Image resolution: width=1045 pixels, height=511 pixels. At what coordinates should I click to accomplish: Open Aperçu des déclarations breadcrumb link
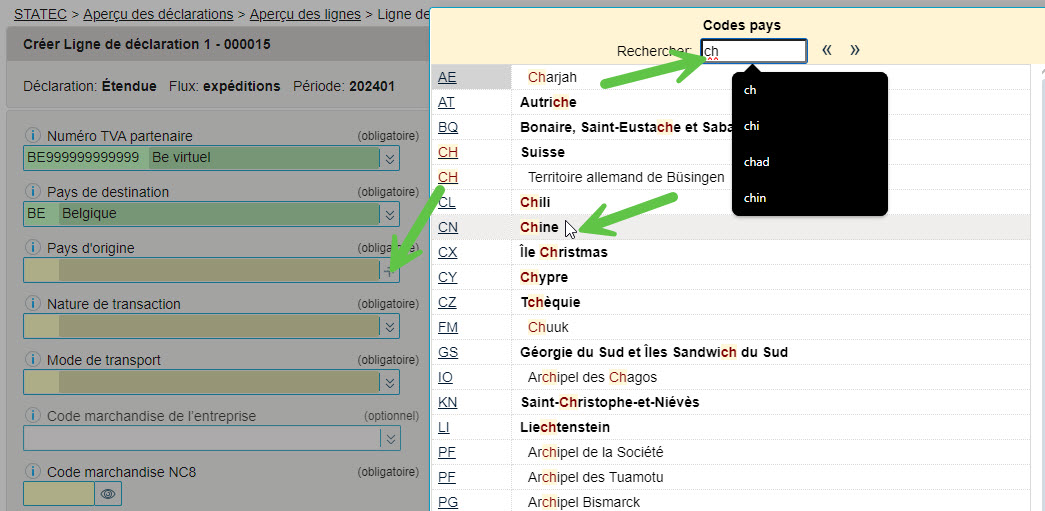click(x=158, y=14)
